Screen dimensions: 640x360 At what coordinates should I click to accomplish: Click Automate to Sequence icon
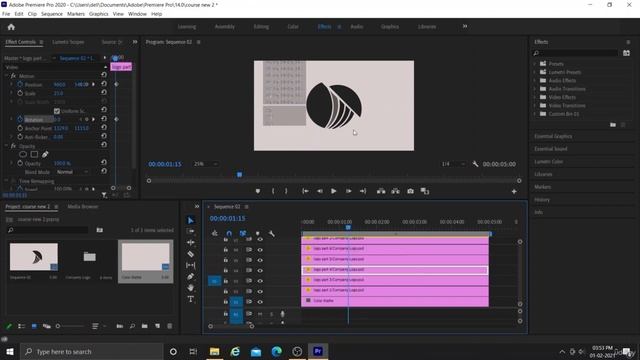120,326
